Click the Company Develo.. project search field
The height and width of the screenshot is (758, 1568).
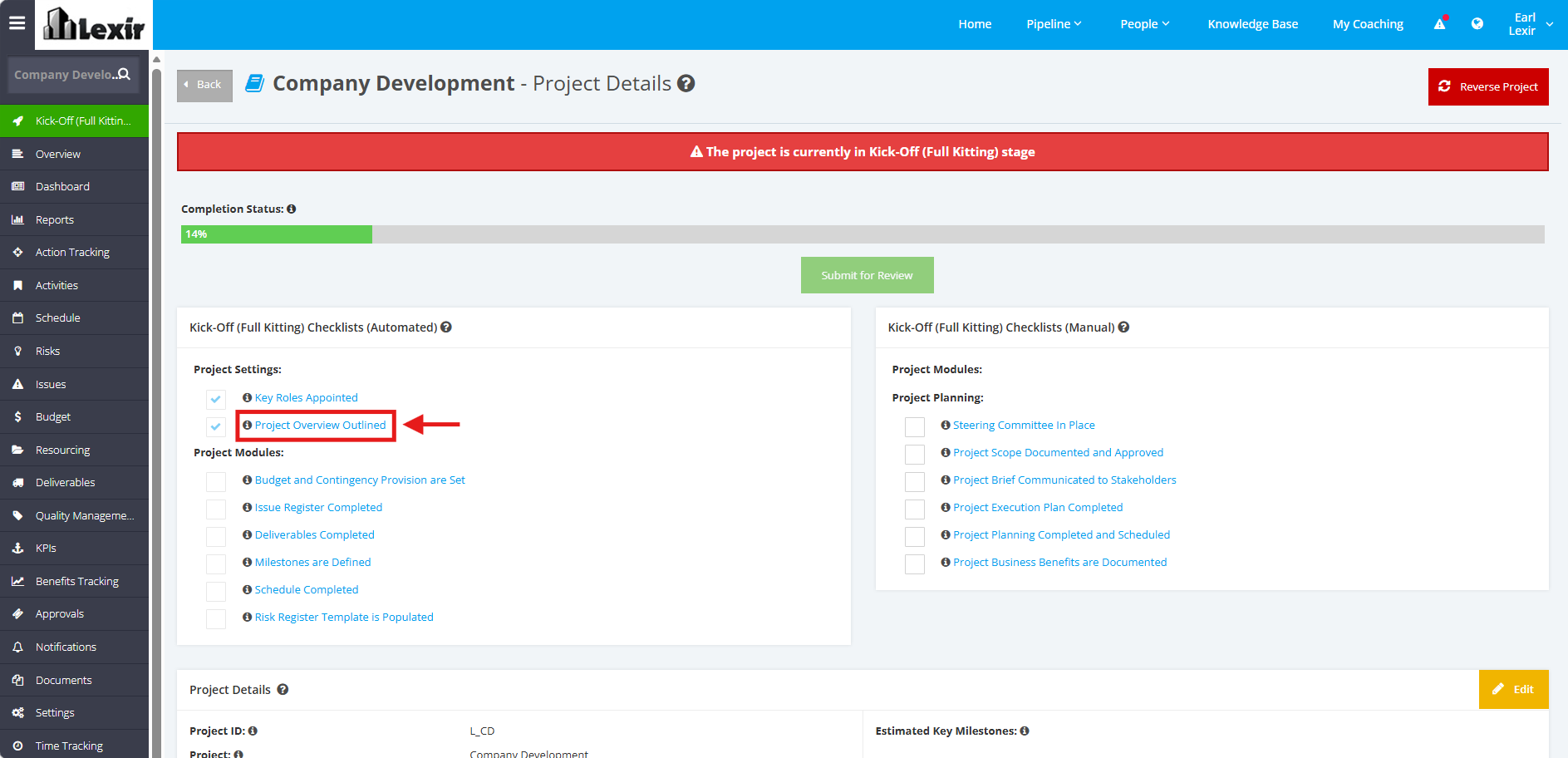coord(72,75)
